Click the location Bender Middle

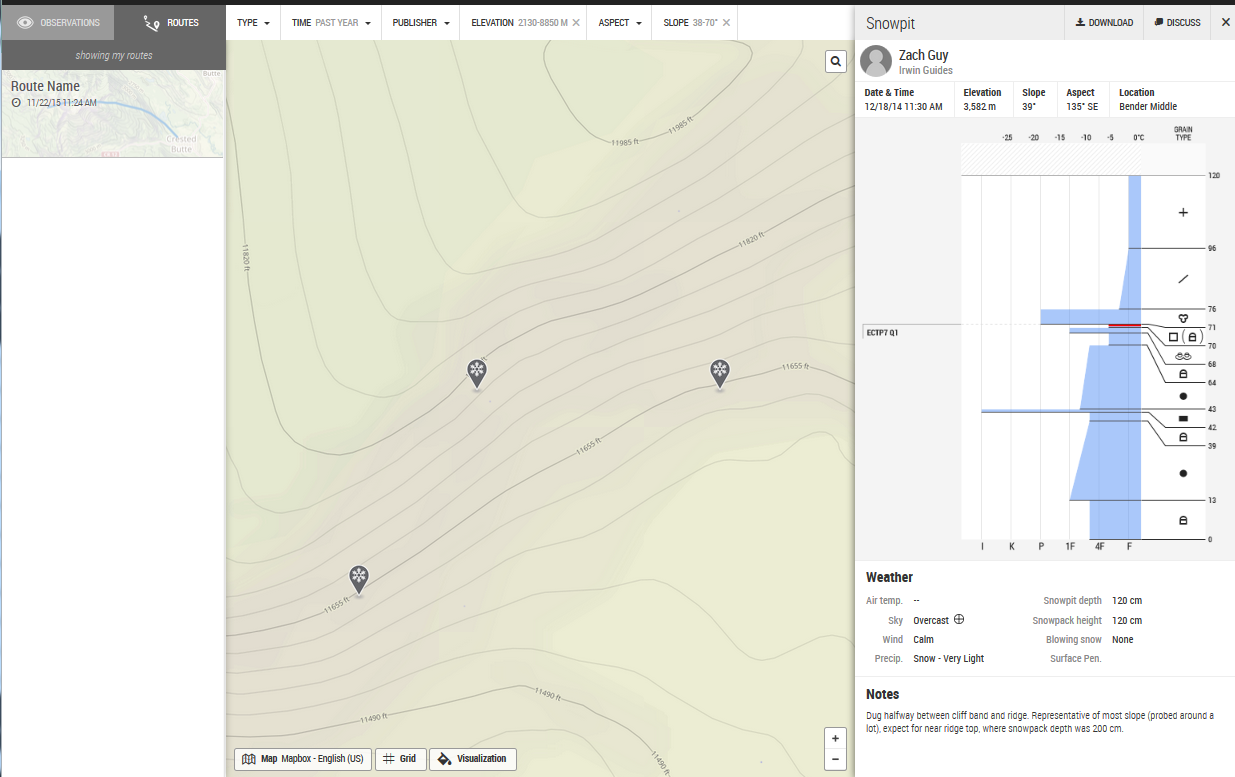pos(1148,107)
